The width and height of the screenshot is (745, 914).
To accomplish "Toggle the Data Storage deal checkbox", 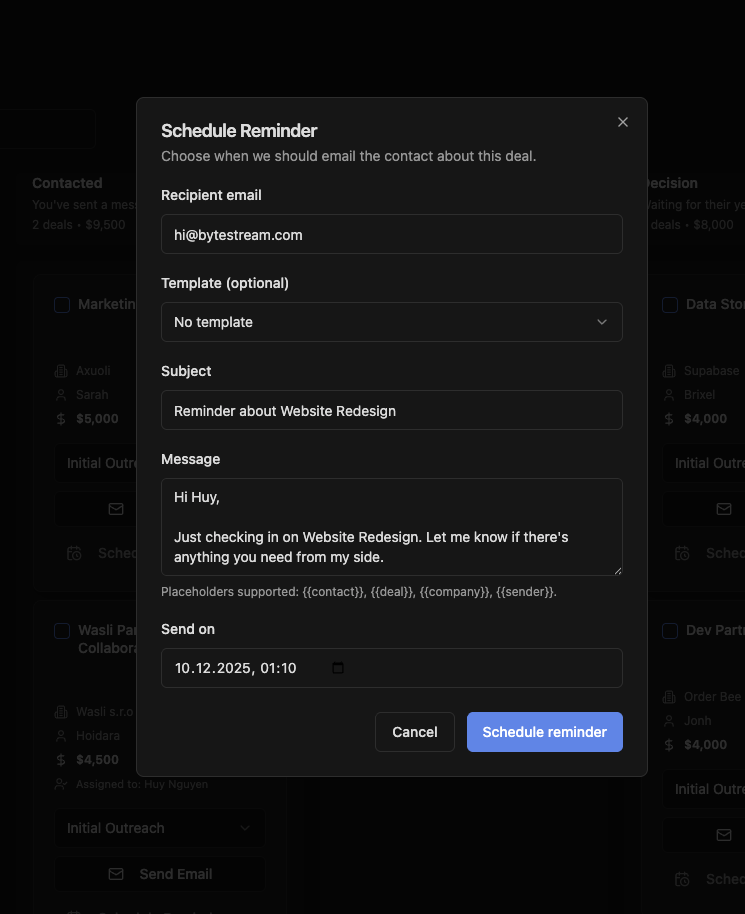I will (670, 305).
